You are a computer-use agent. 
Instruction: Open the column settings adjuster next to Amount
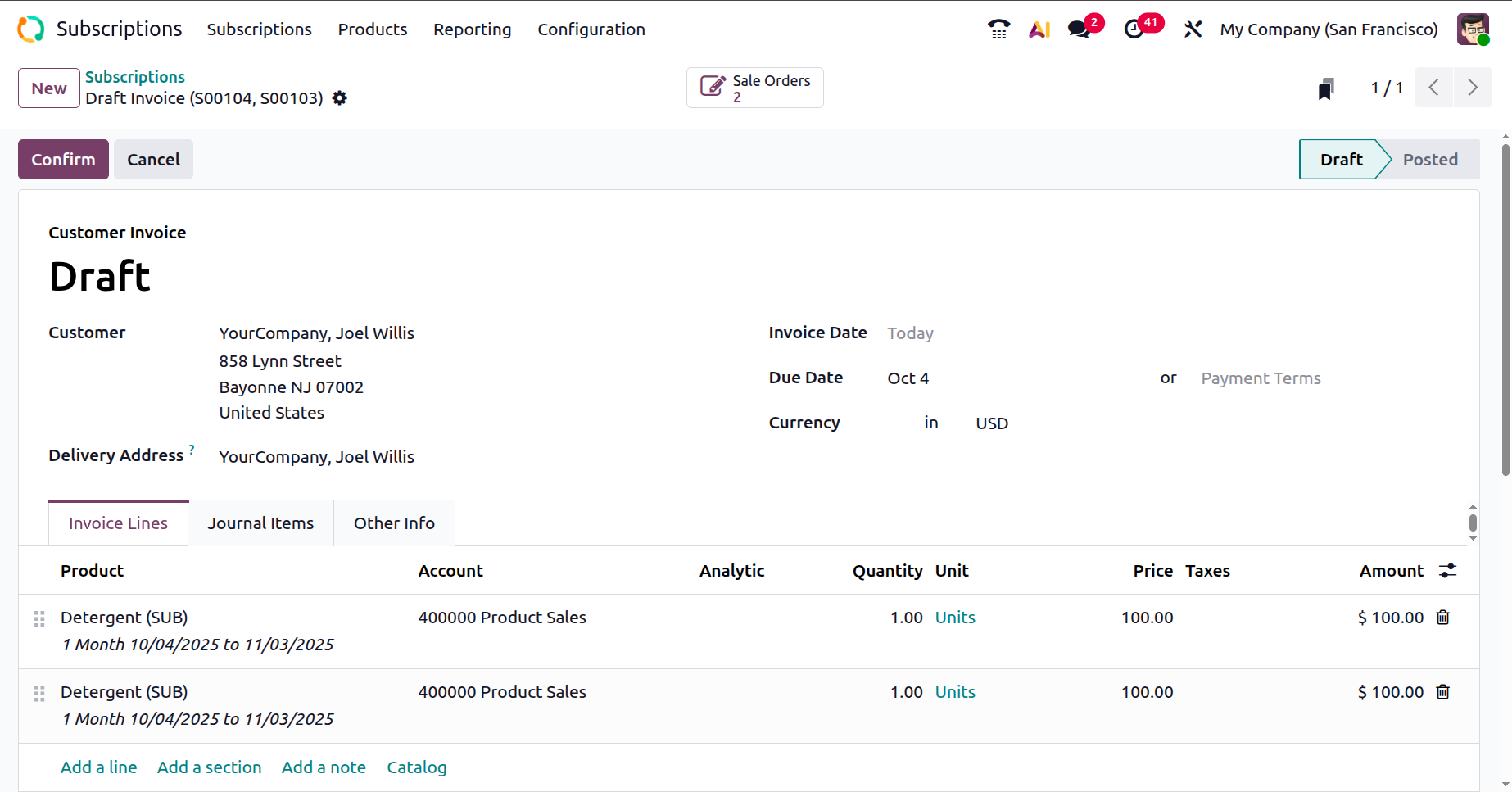point(1448,571)
